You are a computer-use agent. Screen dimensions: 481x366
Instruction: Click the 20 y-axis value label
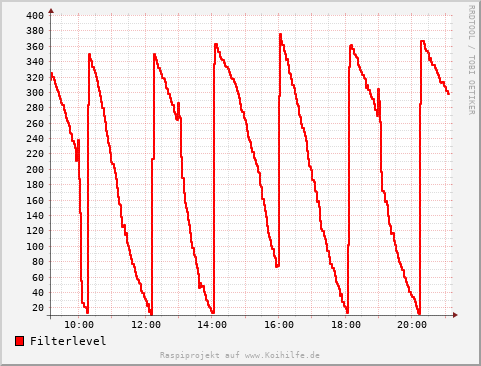38,308
